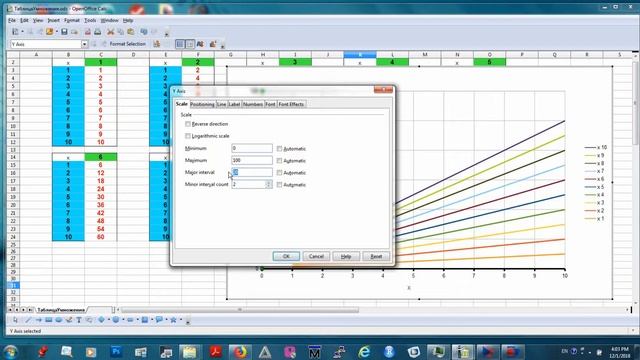
Task: Expand the Open file dropdown arrow
Action: click(x=56, y=32)
